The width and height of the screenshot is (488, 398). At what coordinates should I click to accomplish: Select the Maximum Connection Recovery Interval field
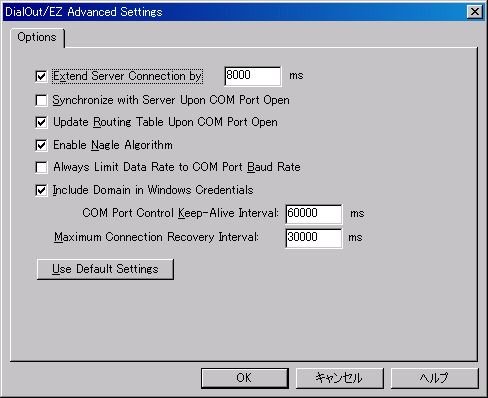tap(314, 238)
